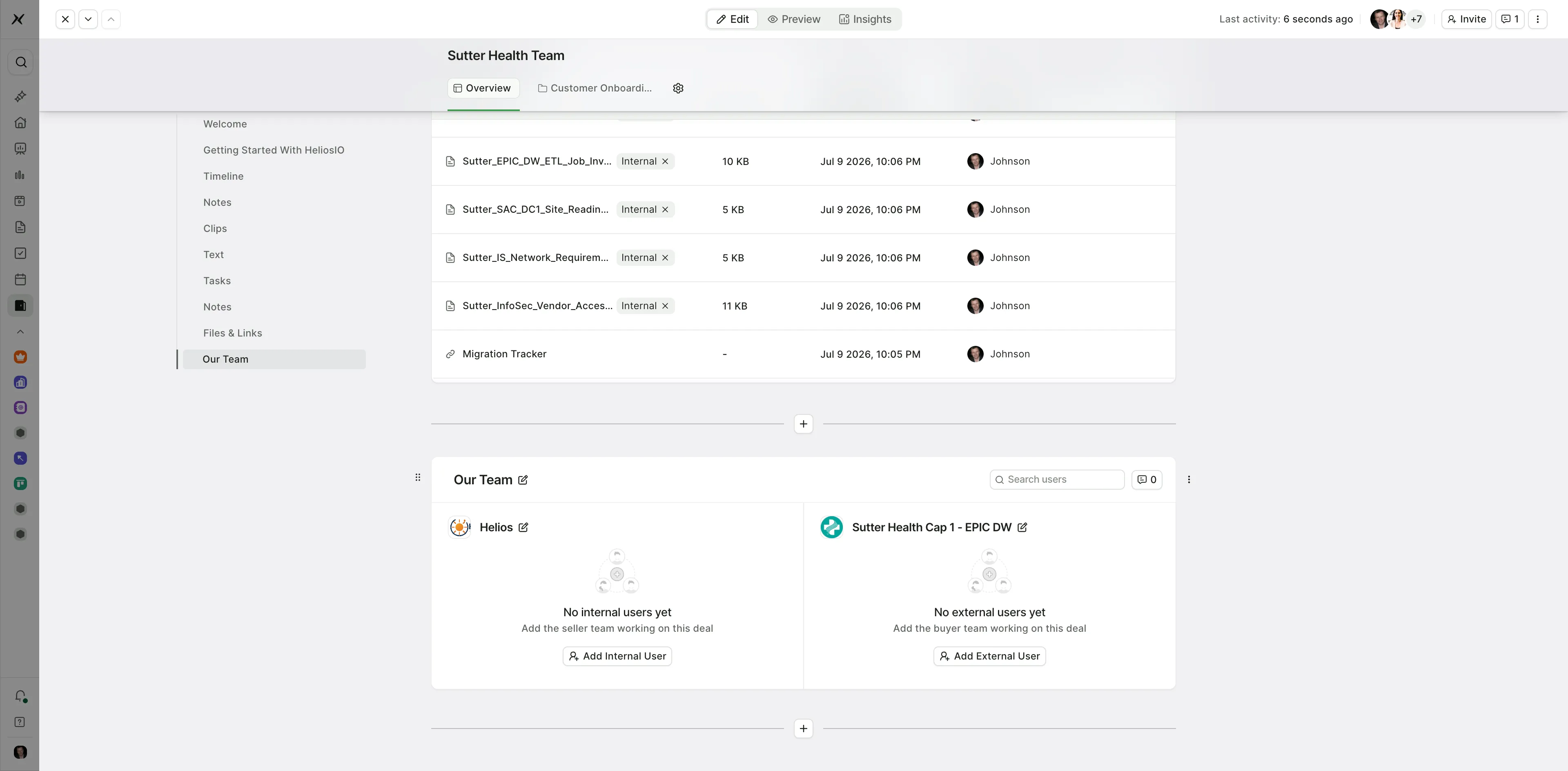Open the checkbox tasks icon in the sidebar
This screenshot has height=771, width=1568.
click(x=21, y=253)
